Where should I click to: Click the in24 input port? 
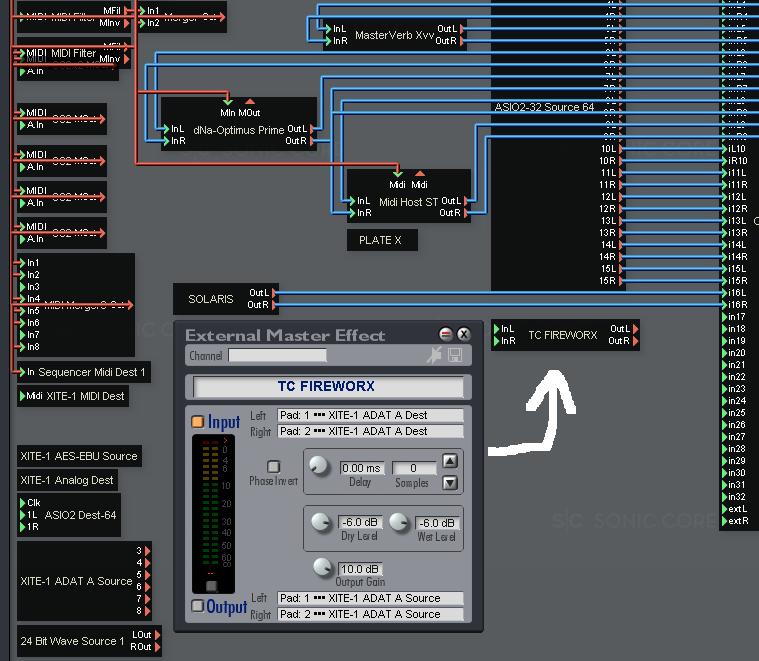[725, 401]
